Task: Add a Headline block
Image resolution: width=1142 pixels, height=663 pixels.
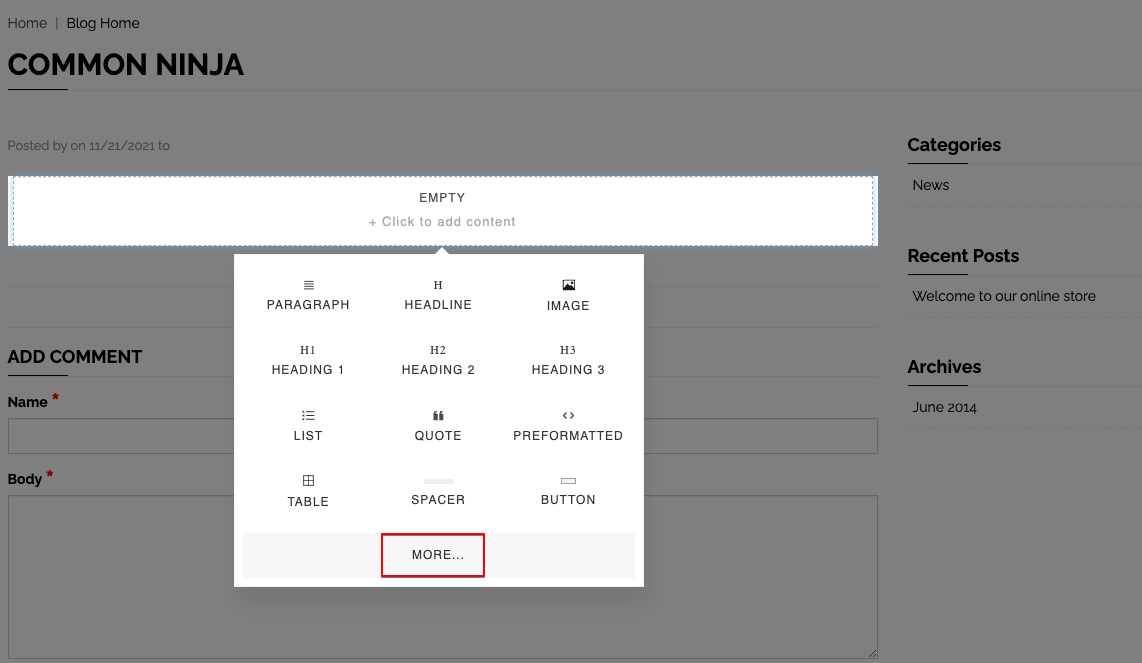Action: (x=438, y=295)
